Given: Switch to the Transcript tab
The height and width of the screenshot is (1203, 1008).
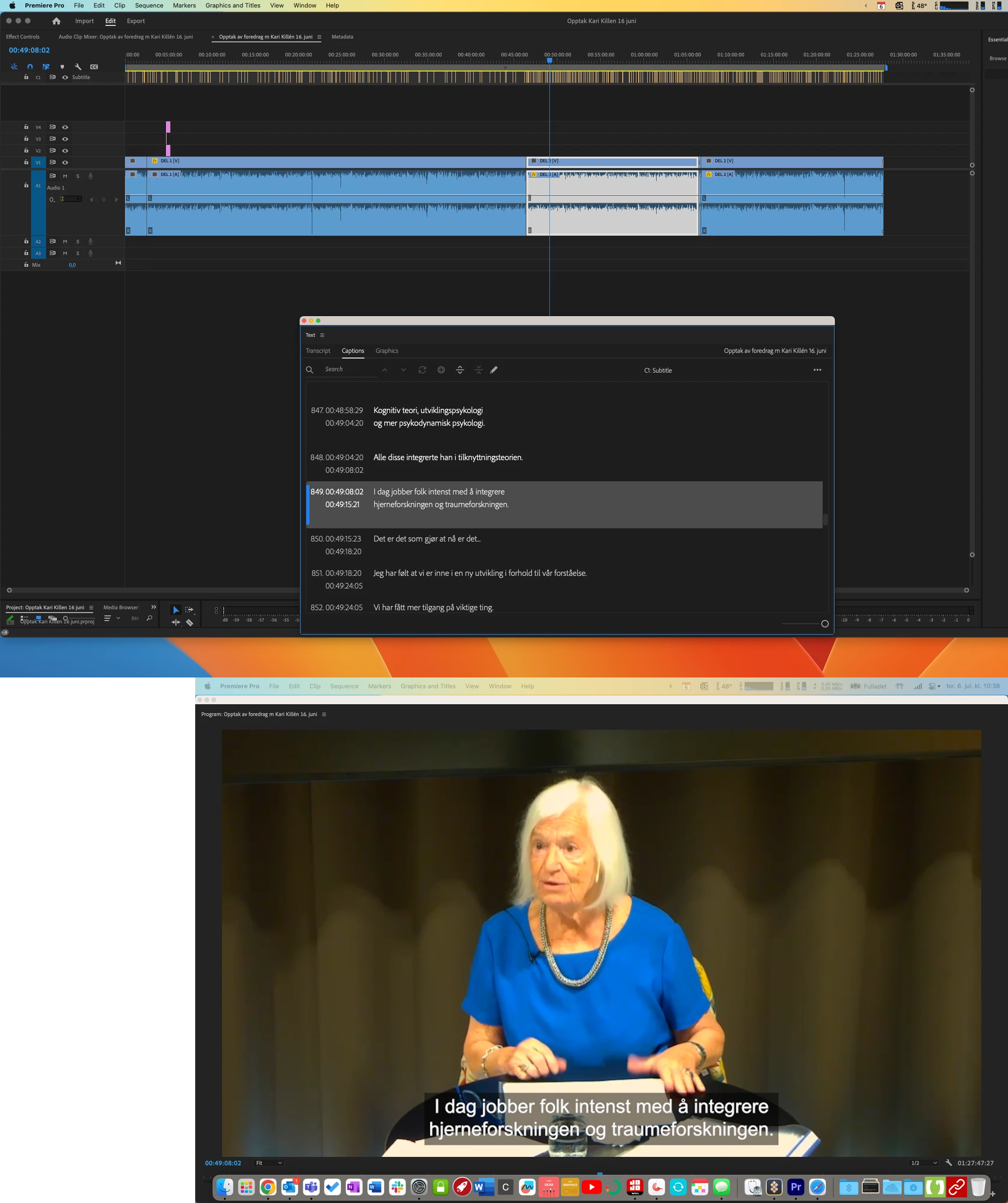Looking at the screenshot, I should pyautogui.click(x=318, y=351).
